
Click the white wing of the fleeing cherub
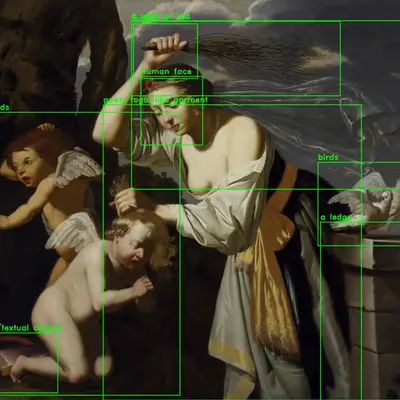[77, 167]
